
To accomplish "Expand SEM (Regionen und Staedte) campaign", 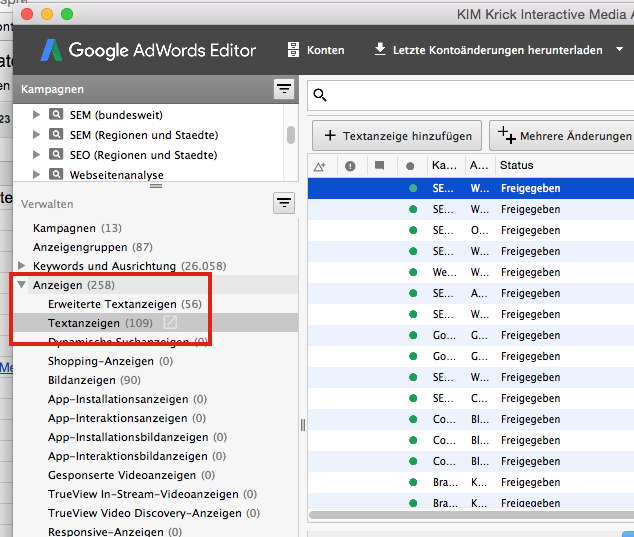I will tap(36, 134).
